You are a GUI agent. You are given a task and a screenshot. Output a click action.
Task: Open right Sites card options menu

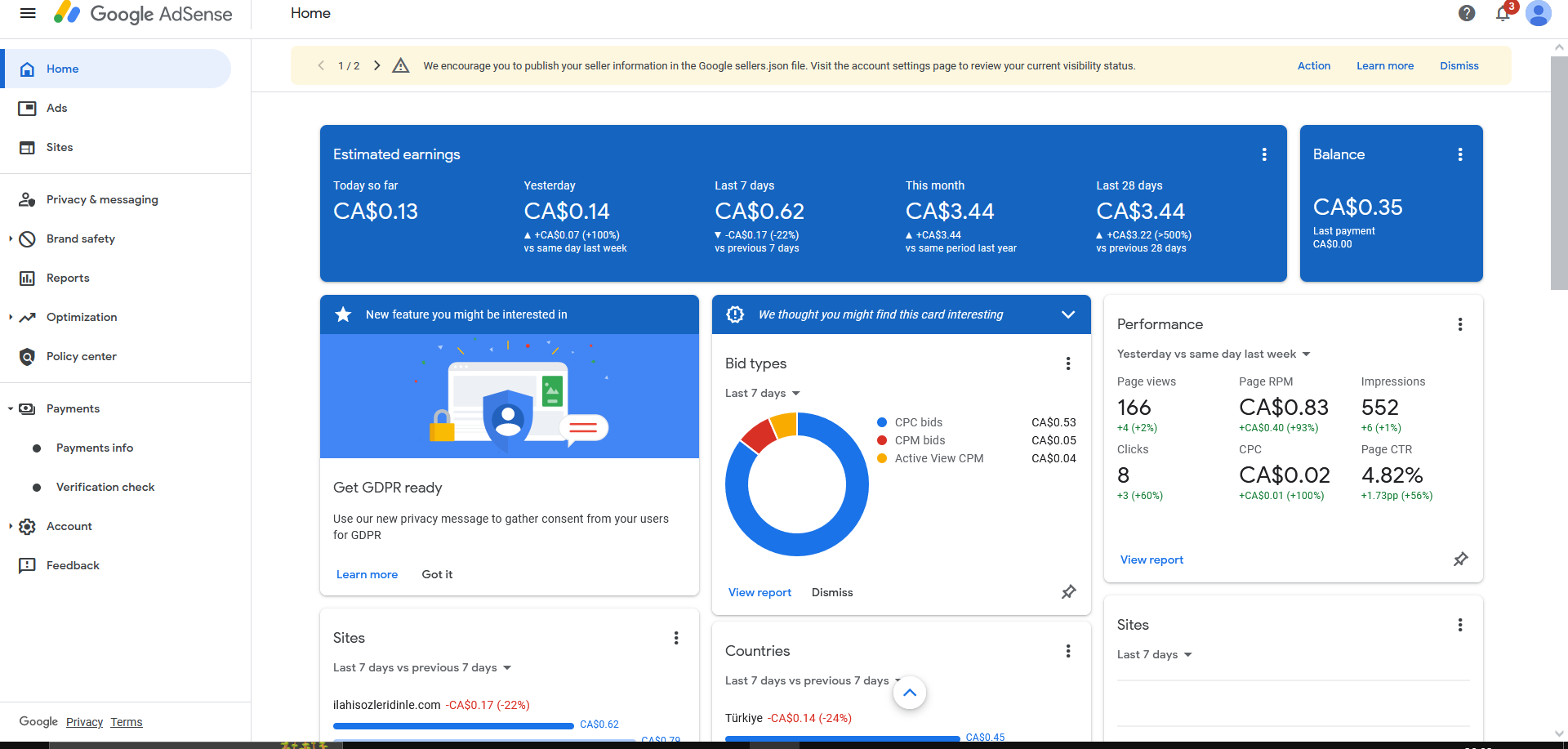click(1460, 625)
